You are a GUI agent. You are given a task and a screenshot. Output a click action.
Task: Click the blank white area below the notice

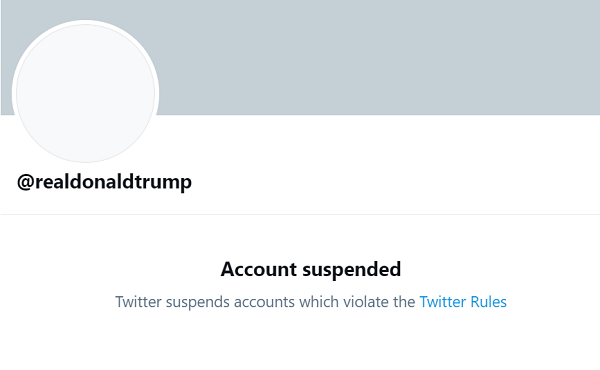pyautogui.click(x=300, y=342)
